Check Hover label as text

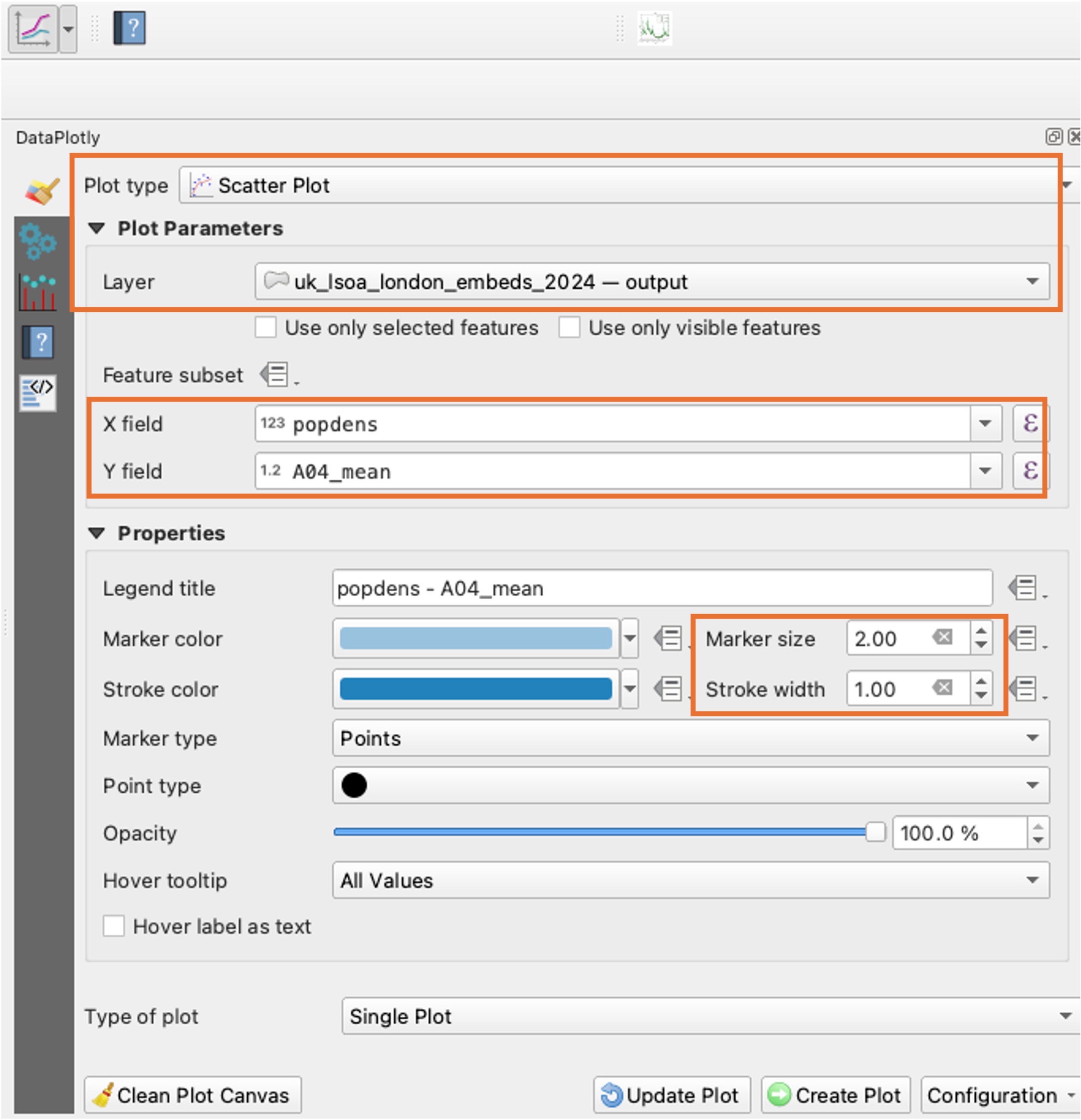coord(114,926)
